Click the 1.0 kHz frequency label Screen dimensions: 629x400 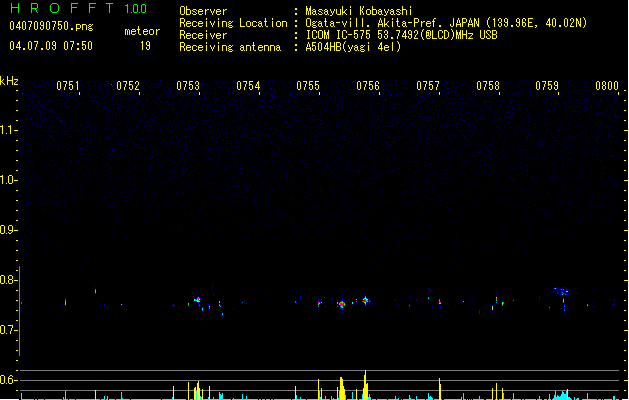[8, 180]
